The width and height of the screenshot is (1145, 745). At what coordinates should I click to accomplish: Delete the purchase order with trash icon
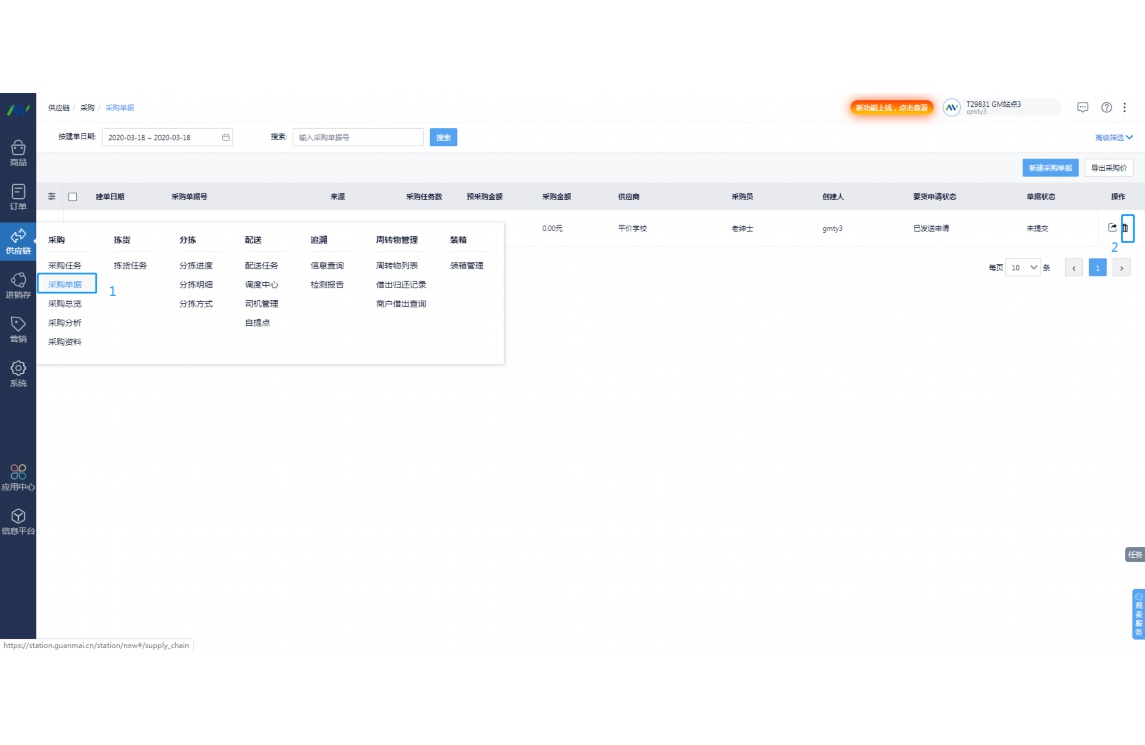1127,228
